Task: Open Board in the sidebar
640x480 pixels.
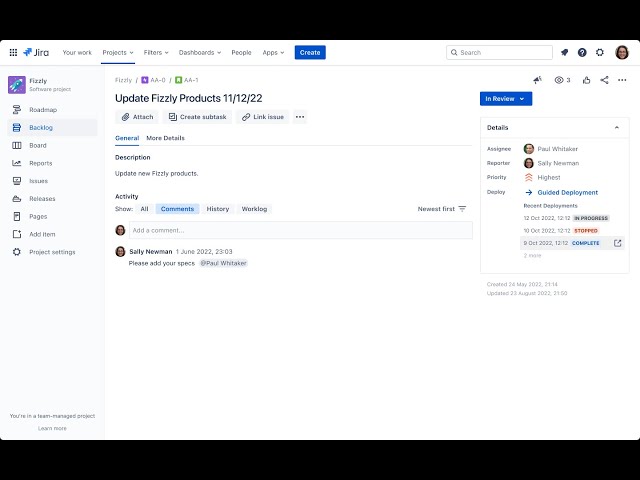Action: click(52, 145)
